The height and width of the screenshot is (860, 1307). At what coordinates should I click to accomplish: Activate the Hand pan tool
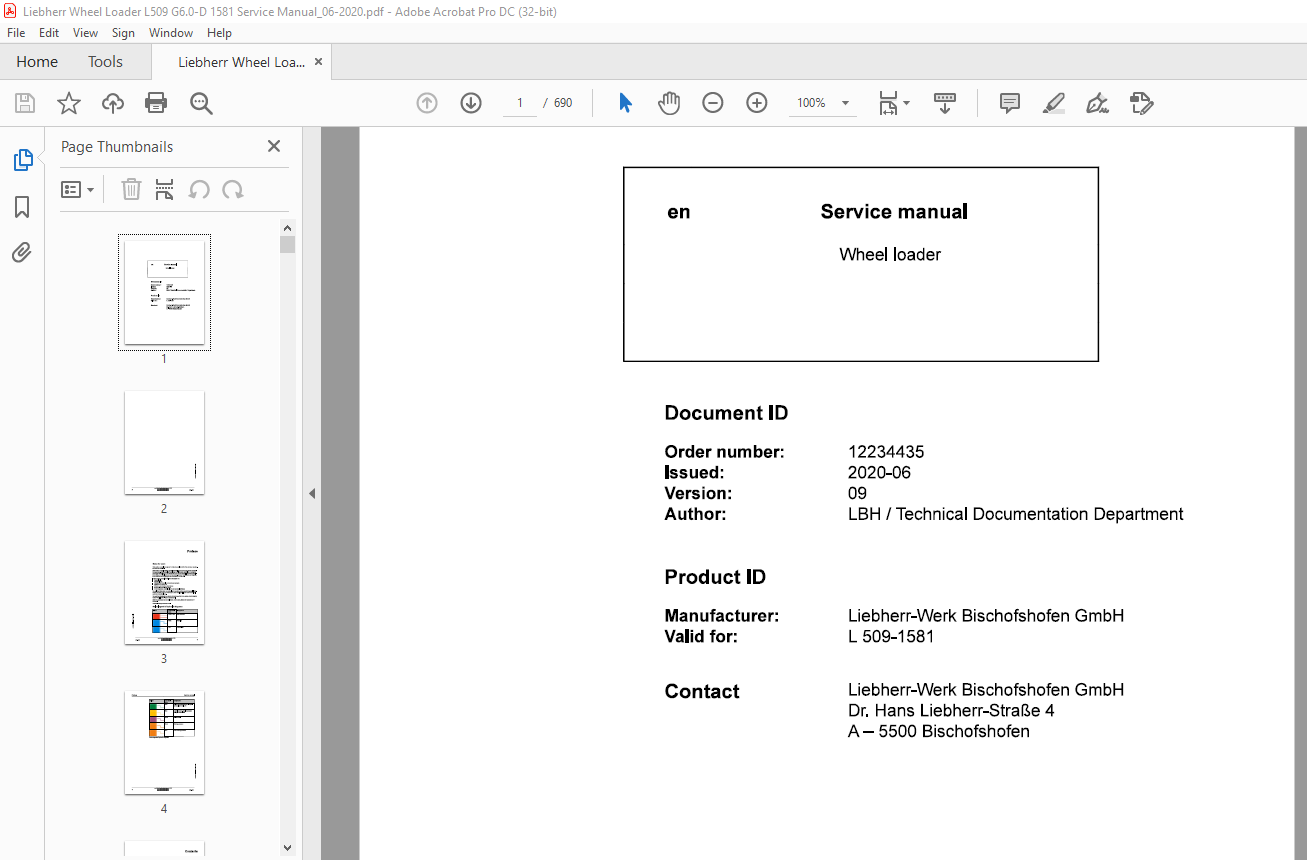click(669, 103)
